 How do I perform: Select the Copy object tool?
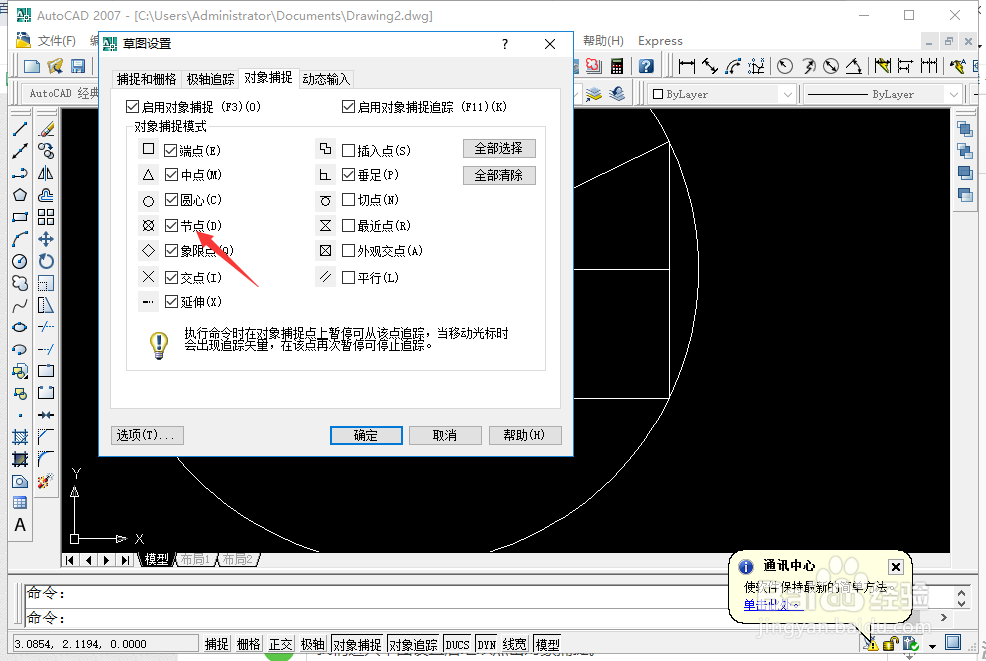click(x=46, y=151)
